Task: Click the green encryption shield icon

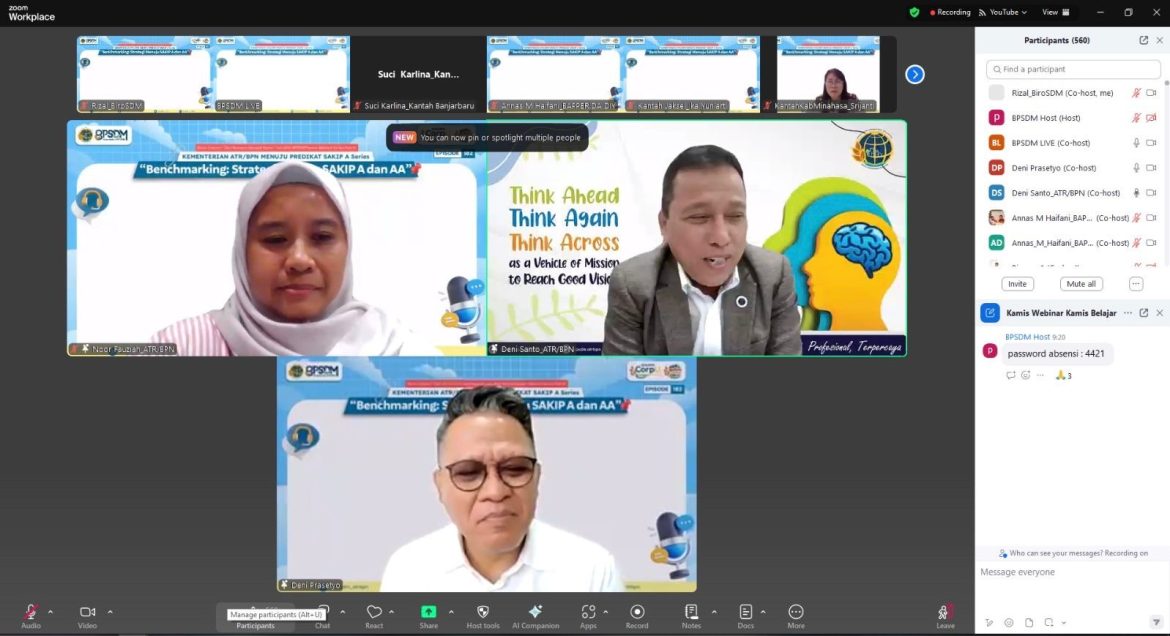Action: 914,12
